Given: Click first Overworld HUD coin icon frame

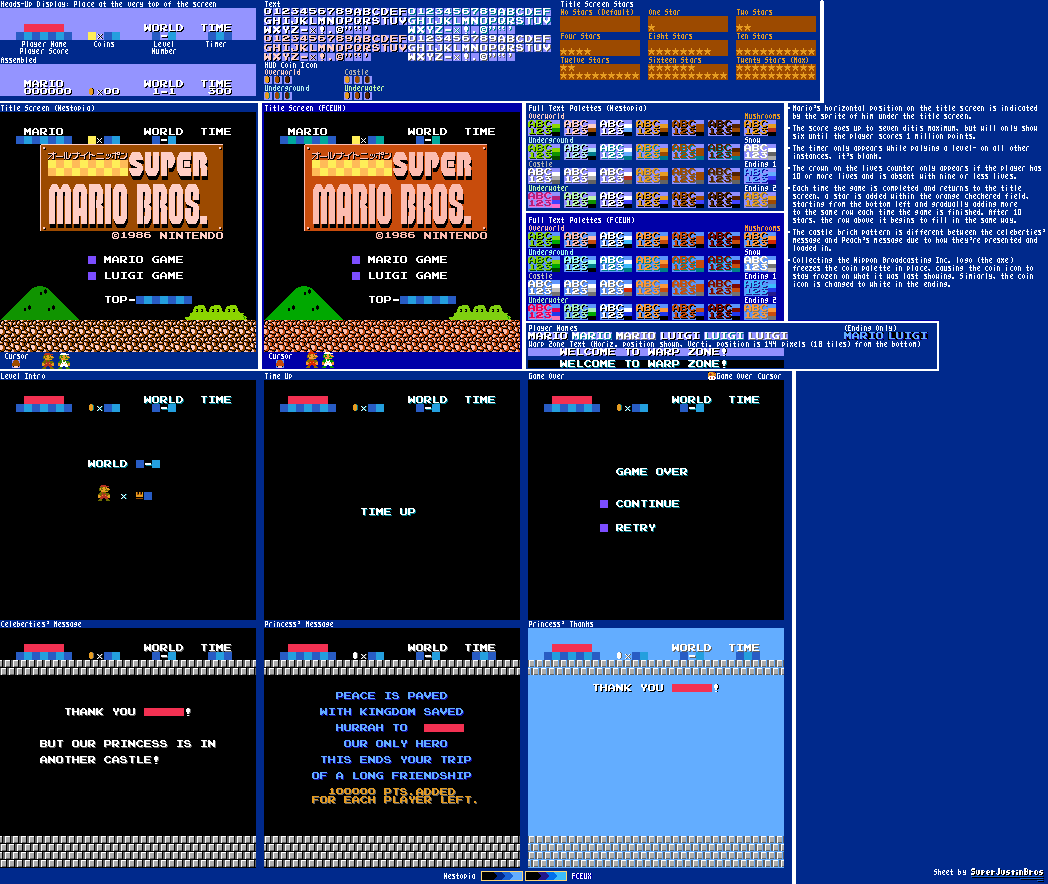Looking at the screenshot, I should (267, 80).
